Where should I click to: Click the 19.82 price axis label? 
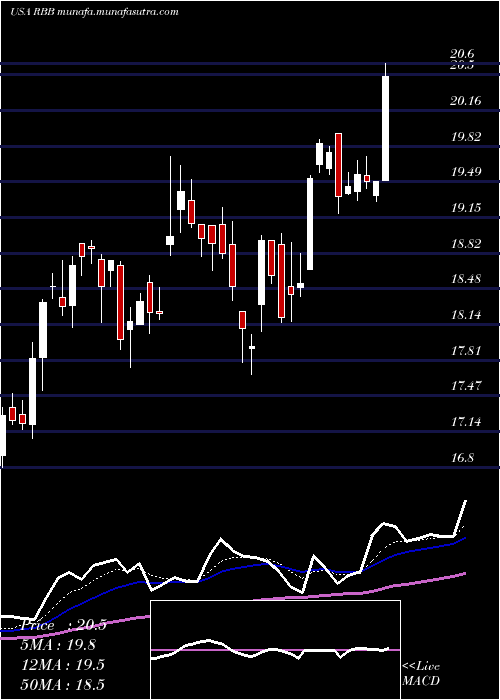pos(466,137)
